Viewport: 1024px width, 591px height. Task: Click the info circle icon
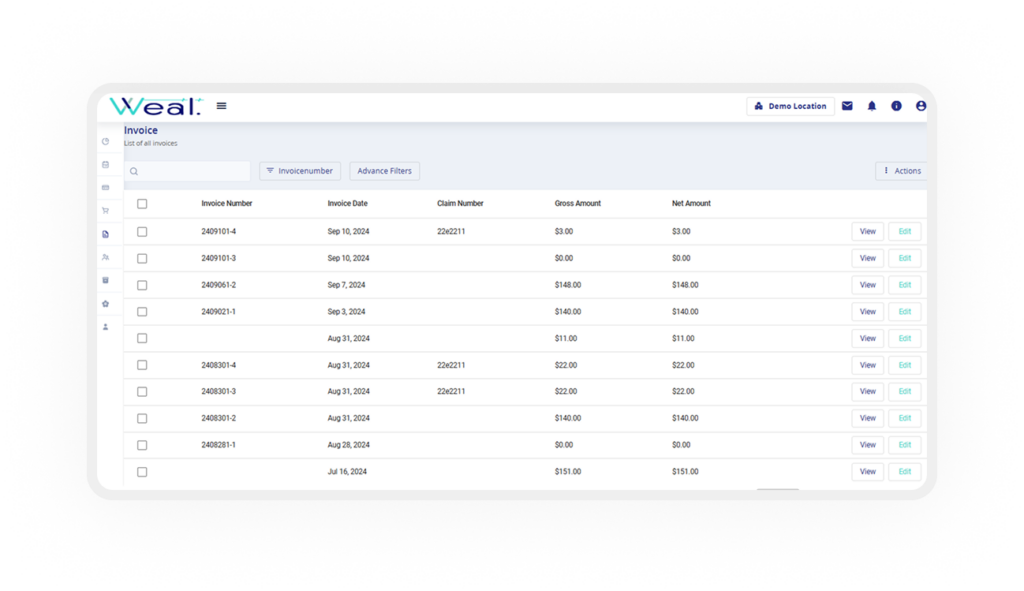pyautogui.click(x=896, y=106)
